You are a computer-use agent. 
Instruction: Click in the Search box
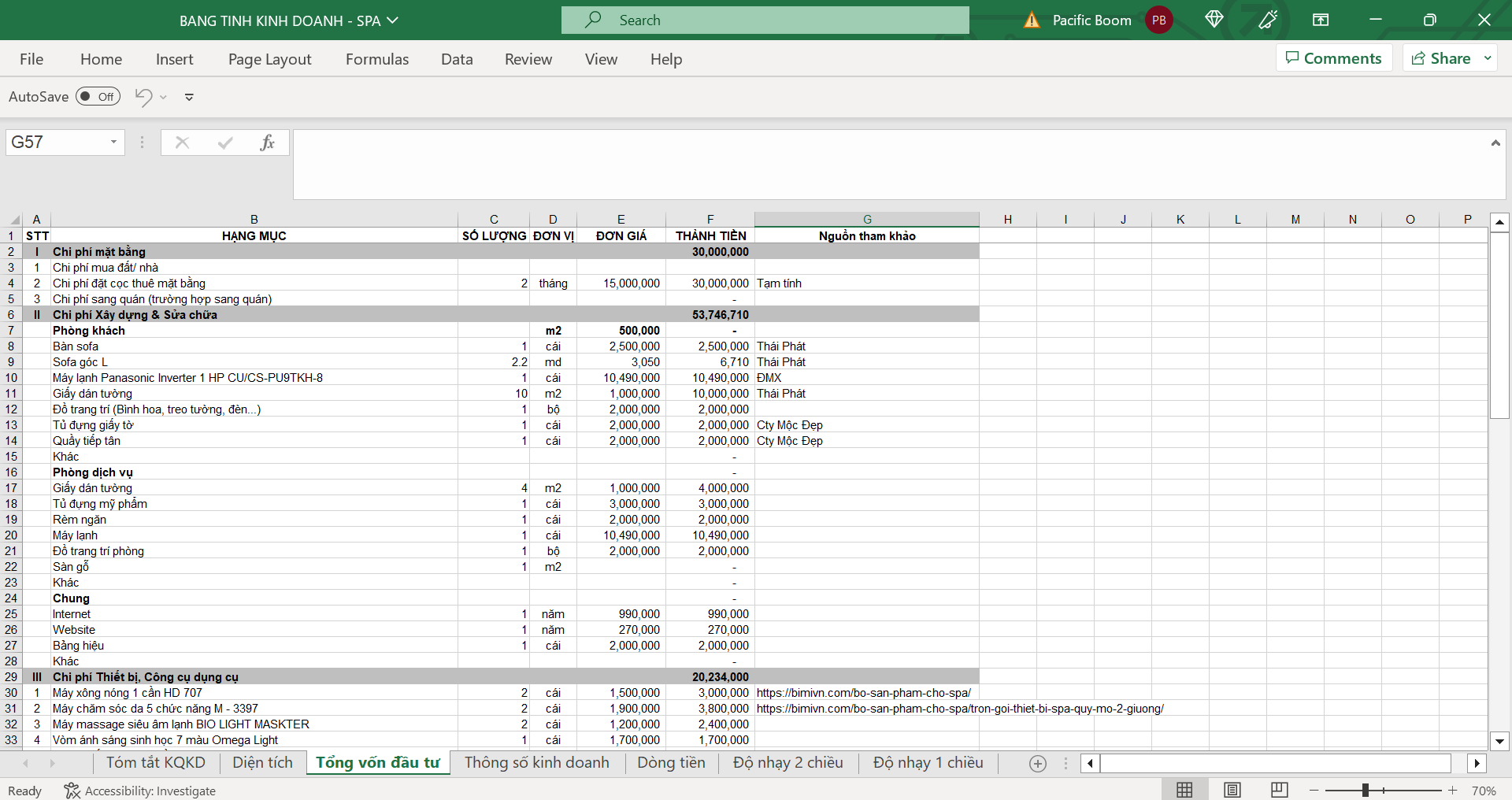coord(765,20)
